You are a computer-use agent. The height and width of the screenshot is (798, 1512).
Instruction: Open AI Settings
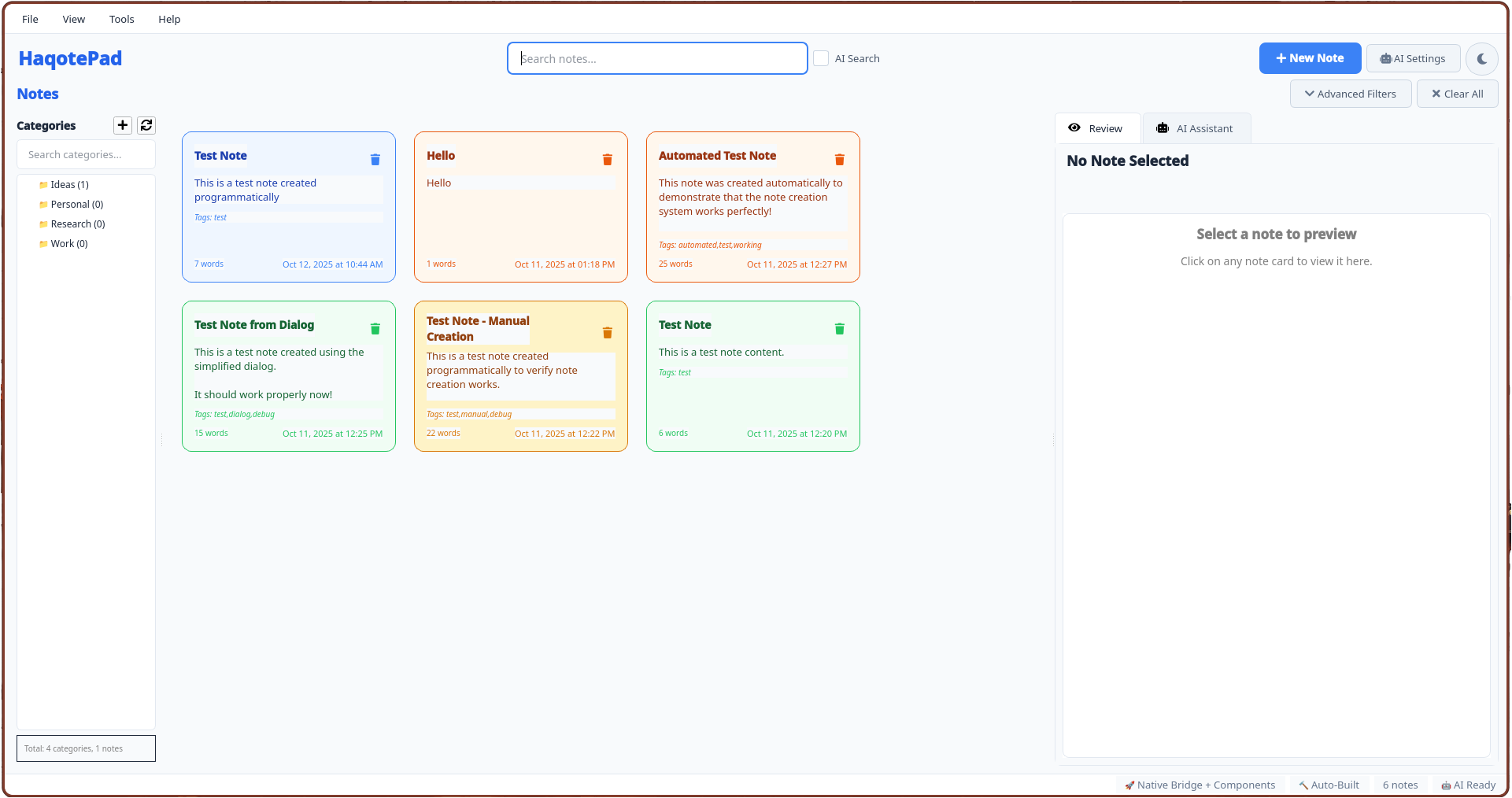pyautogui.click(x=1413, y=58)
